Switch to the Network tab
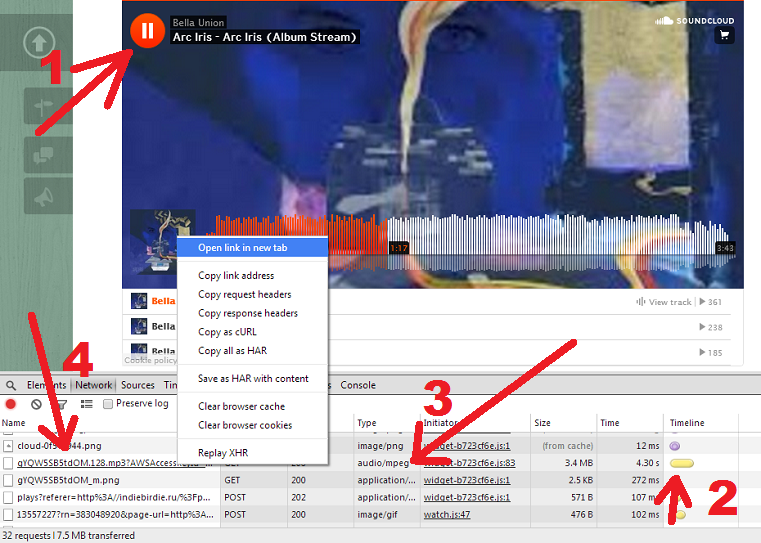This screenshot has width=761, height=543. tap(94, 385)
